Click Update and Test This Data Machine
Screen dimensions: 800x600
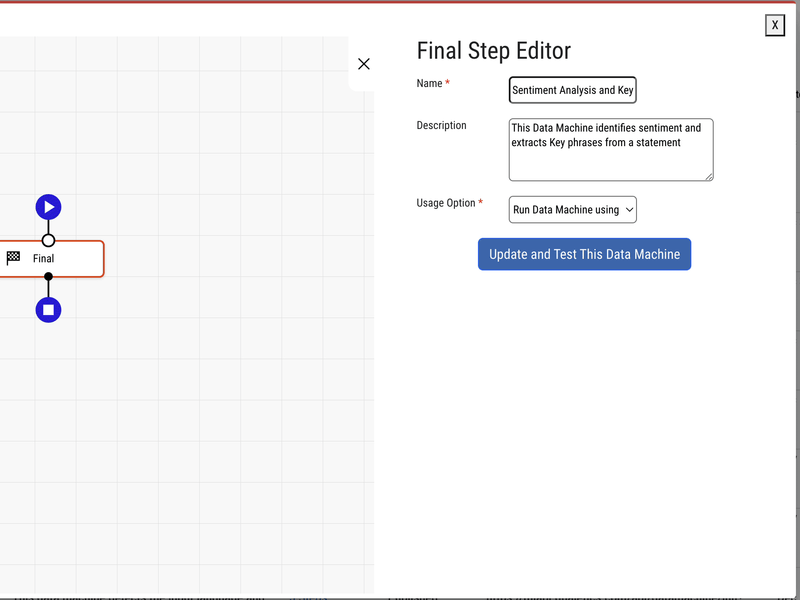point(584,254)
